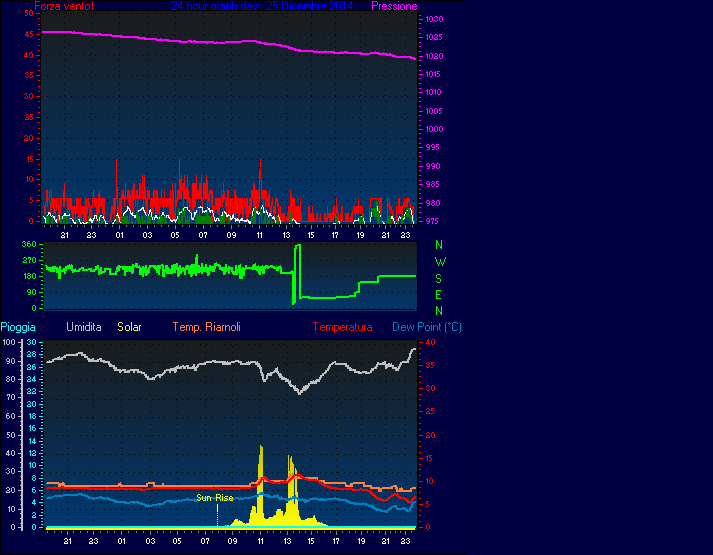Click the green E compass letter
Viewport: 713px width, 555px height.
click(x=438, y=295)
